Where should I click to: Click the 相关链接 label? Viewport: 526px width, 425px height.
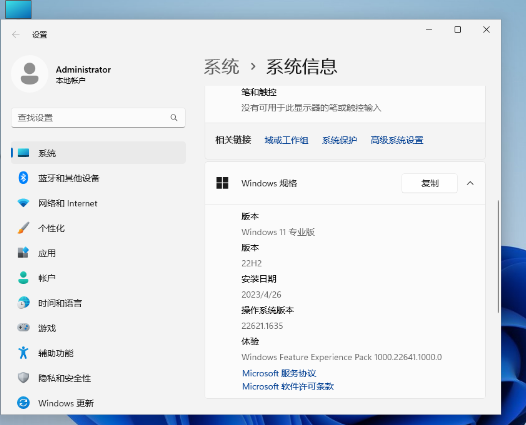click(x=233, y=140)
